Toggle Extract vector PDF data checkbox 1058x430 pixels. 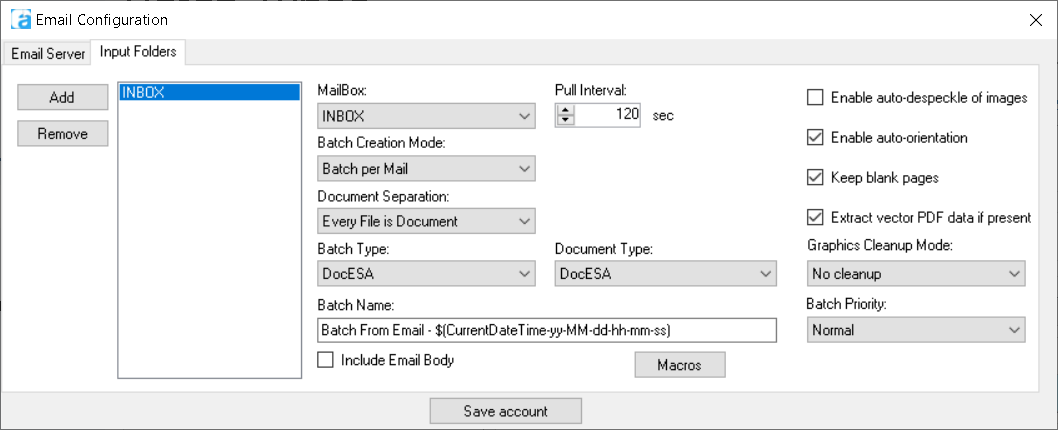[x=815, y=217]
